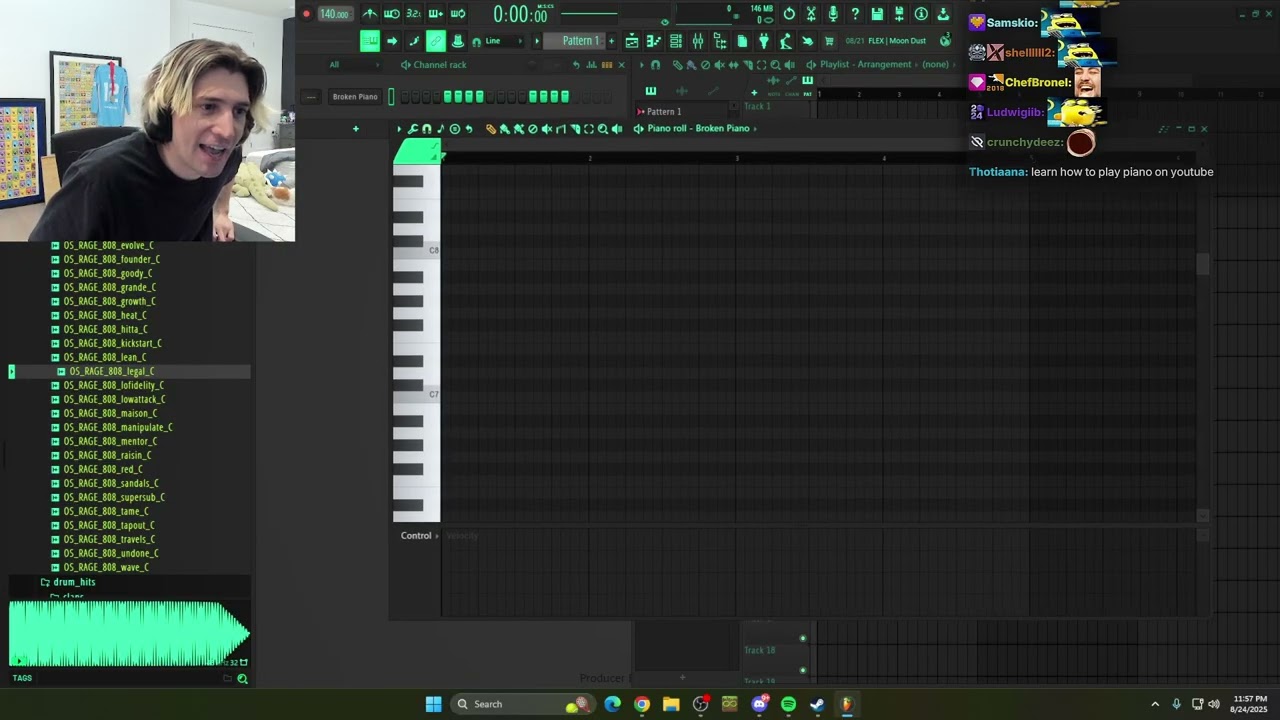Select the piano roll Zoom magnifier tool
This screenshot has height=720, width=1280.
603,129
